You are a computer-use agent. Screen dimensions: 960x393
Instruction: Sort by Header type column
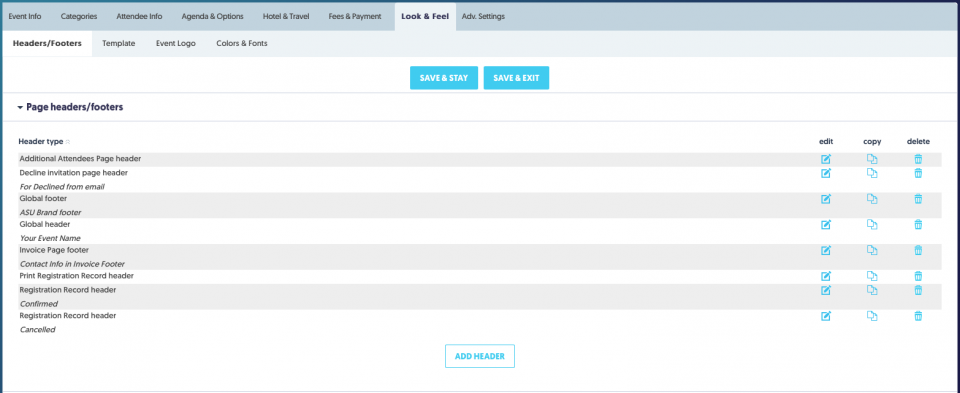click(44, 142)
